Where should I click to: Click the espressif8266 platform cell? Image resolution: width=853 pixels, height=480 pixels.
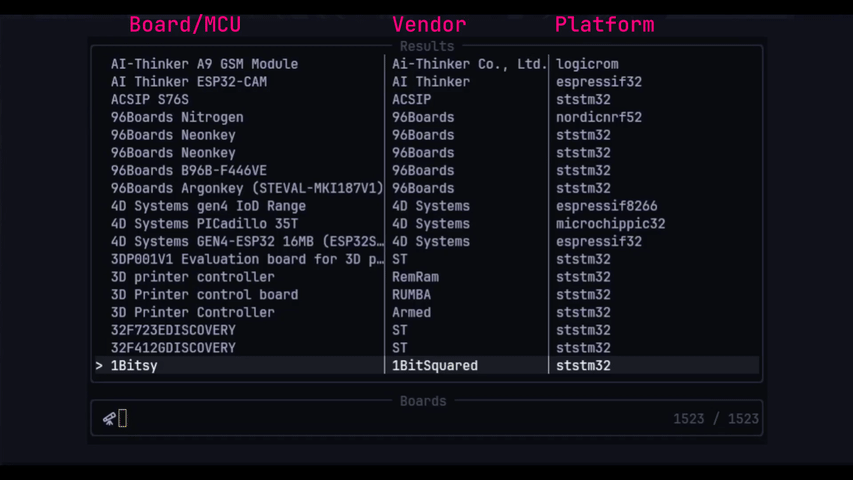[606, 206]
